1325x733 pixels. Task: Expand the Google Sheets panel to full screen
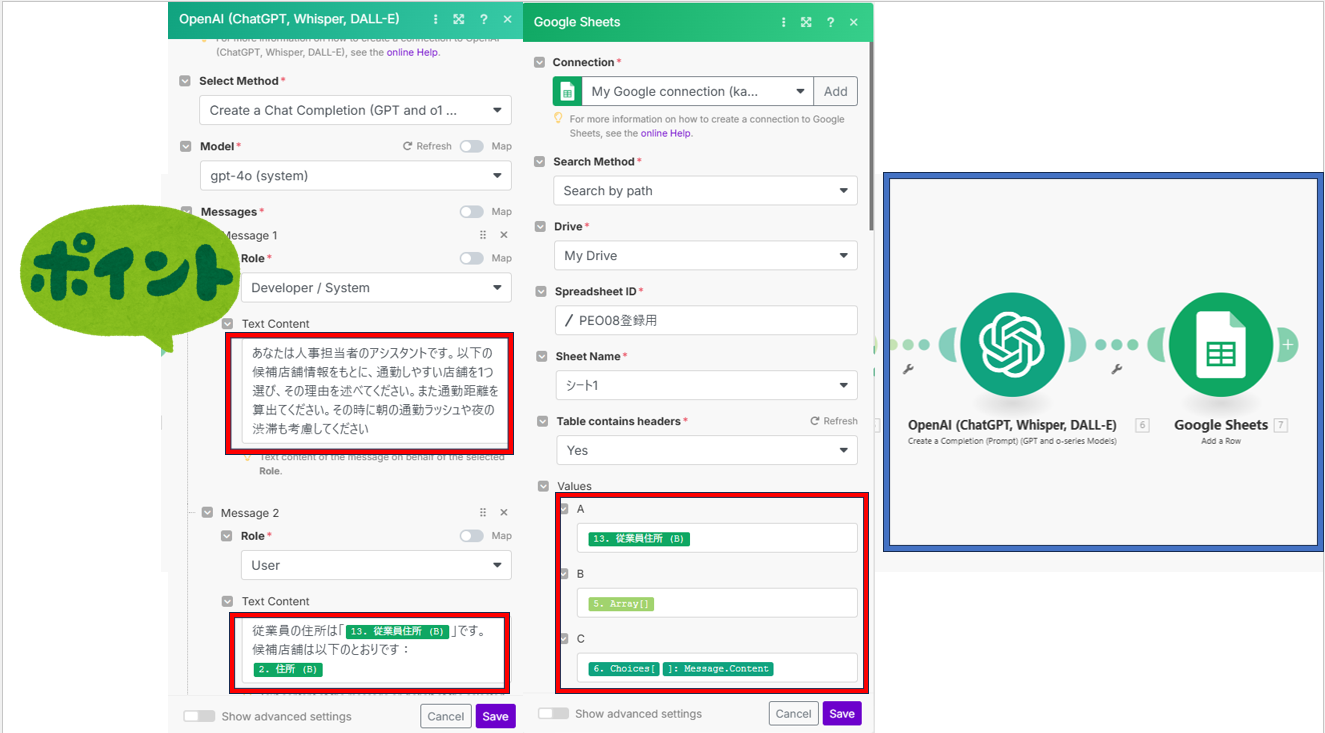coord(806,21)
